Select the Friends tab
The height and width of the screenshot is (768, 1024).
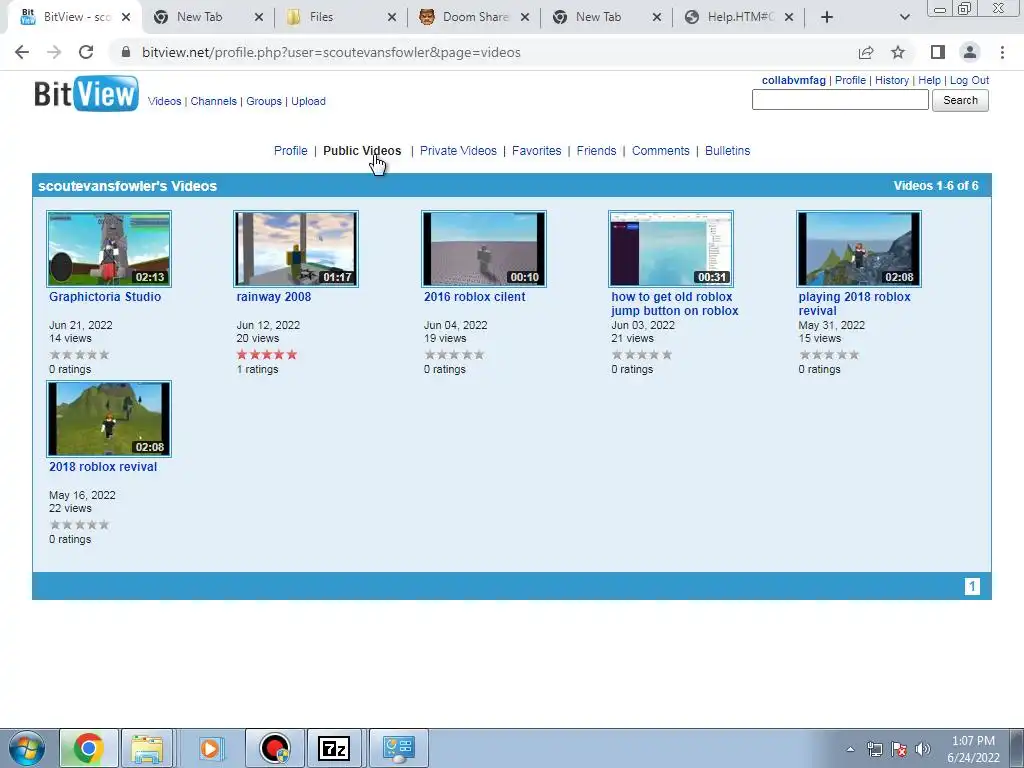pyautogui.click(x=596, y=151)
